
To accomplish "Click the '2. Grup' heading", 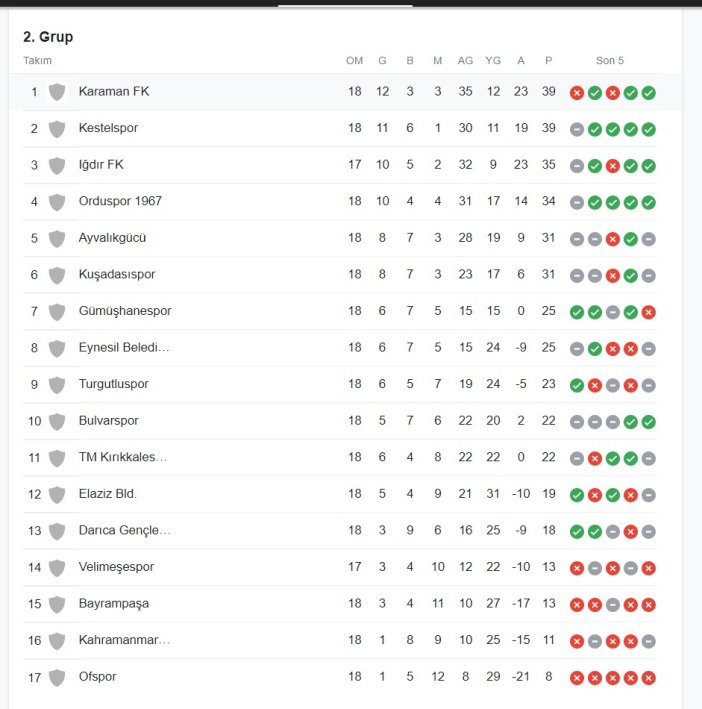I will pos(48,37).
